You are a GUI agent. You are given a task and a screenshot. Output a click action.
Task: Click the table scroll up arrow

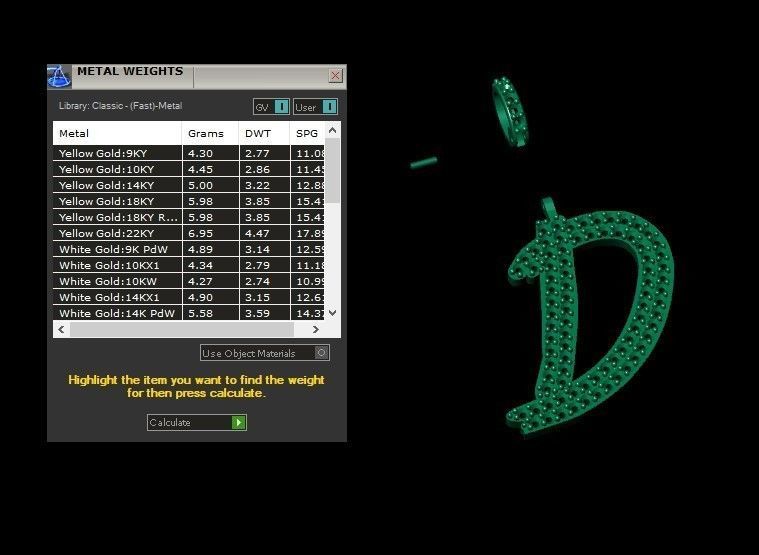pyautogui.click(x=332, y=130)
